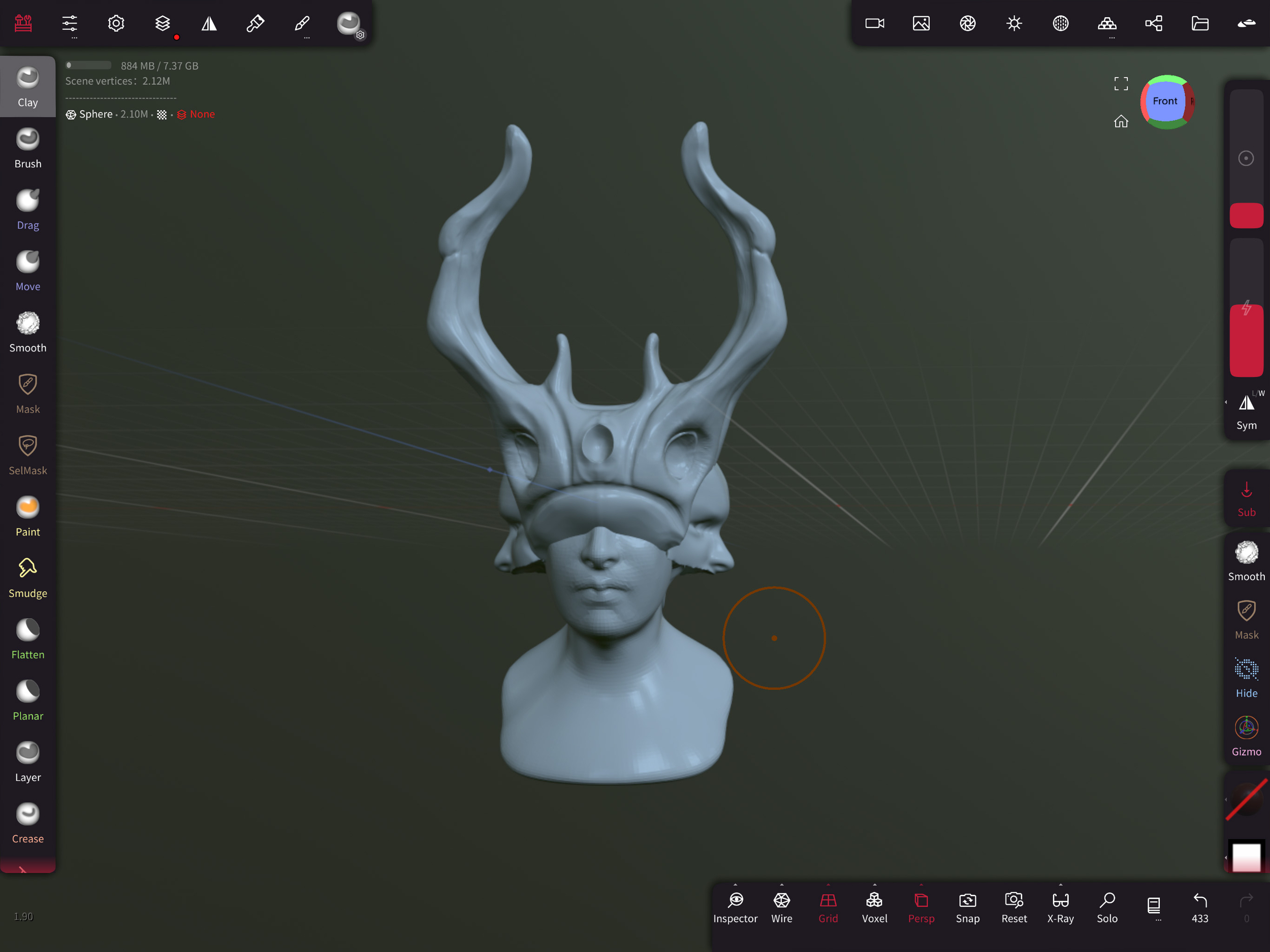The height and width of the screenshot is (952, 1270).
Task: Select the Smudge tool
Action: (x=27, y=577)
